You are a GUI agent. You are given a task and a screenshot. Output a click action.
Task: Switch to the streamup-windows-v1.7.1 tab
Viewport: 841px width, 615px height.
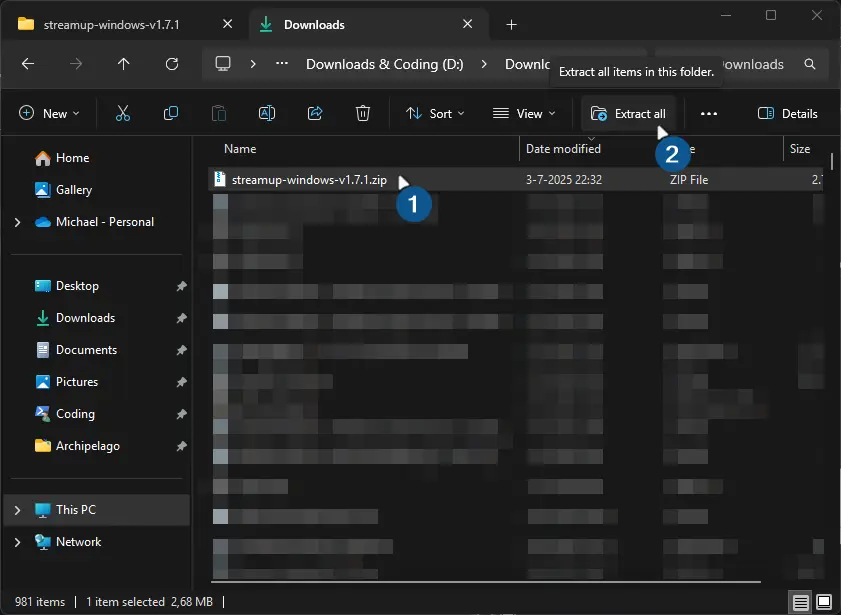click(x=110, y=24)
